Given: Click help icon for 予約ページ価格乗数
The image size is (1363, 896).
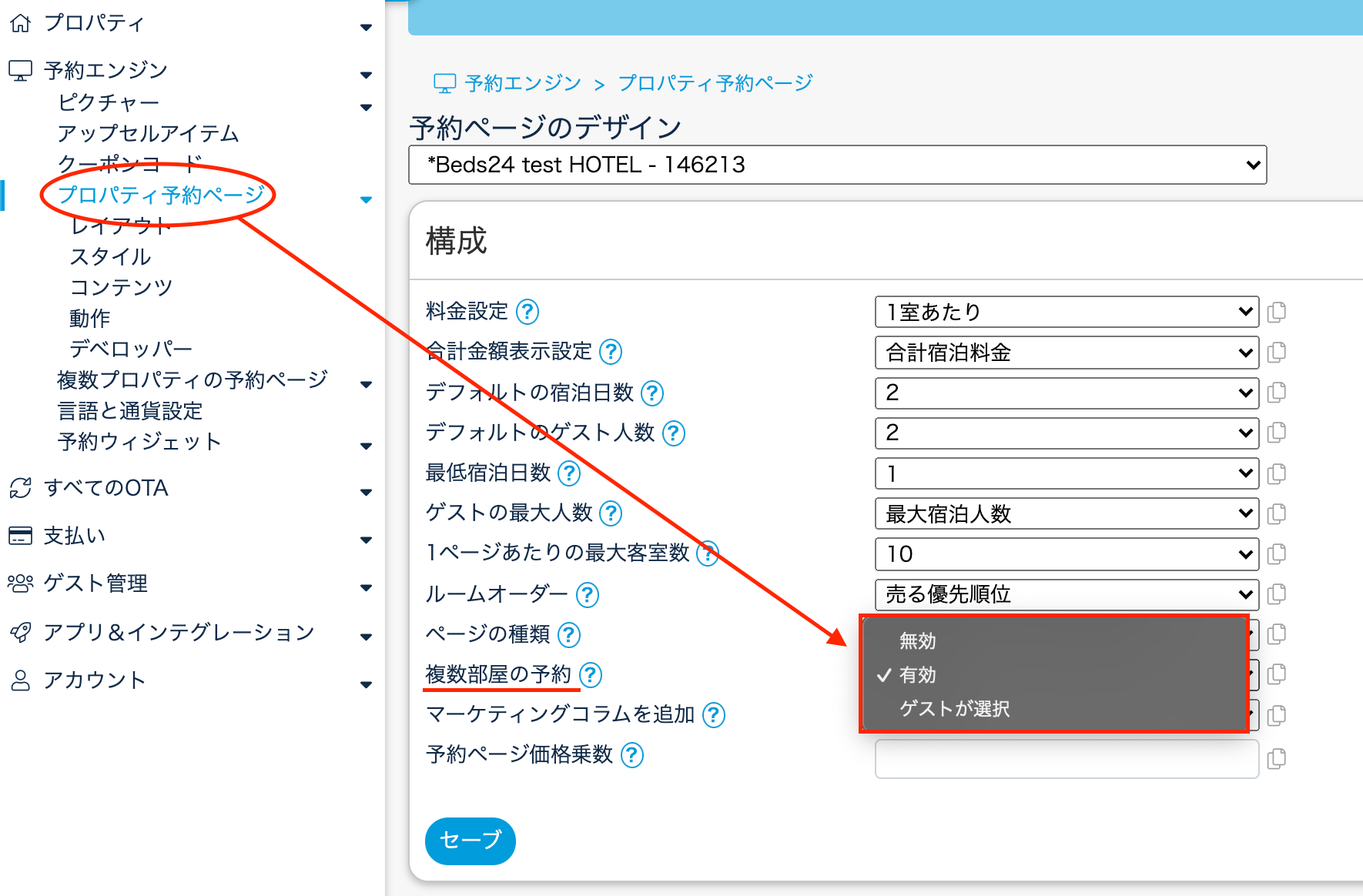Looking at the screenshot, I should click(632, 755).
